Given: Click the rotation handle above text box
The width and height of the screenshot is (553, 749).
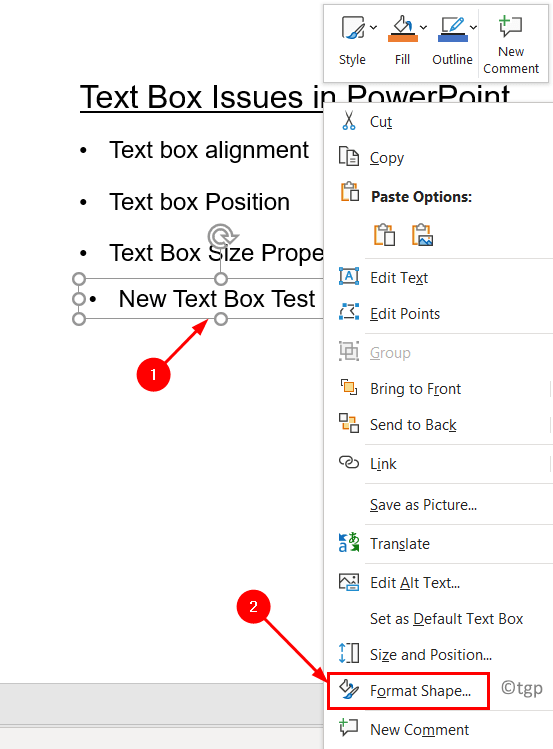Looking at the screenshot, I should [x=222, y=236].
